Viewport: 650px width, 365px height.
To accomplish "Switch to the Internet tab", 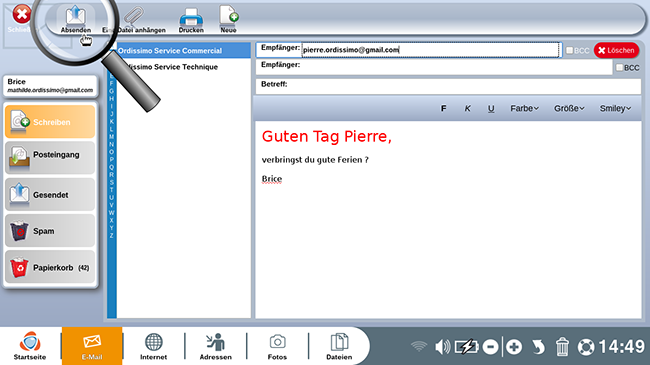I will 153,346.
